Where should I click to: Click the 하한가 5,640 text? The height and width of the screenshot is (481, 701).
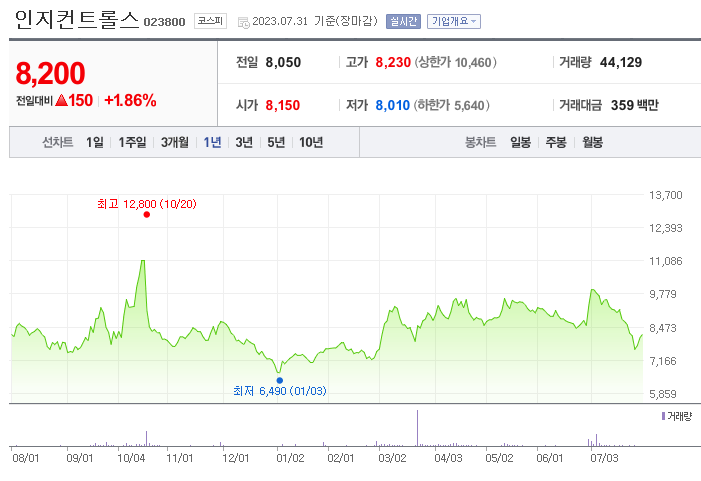(x=452, y=105)
